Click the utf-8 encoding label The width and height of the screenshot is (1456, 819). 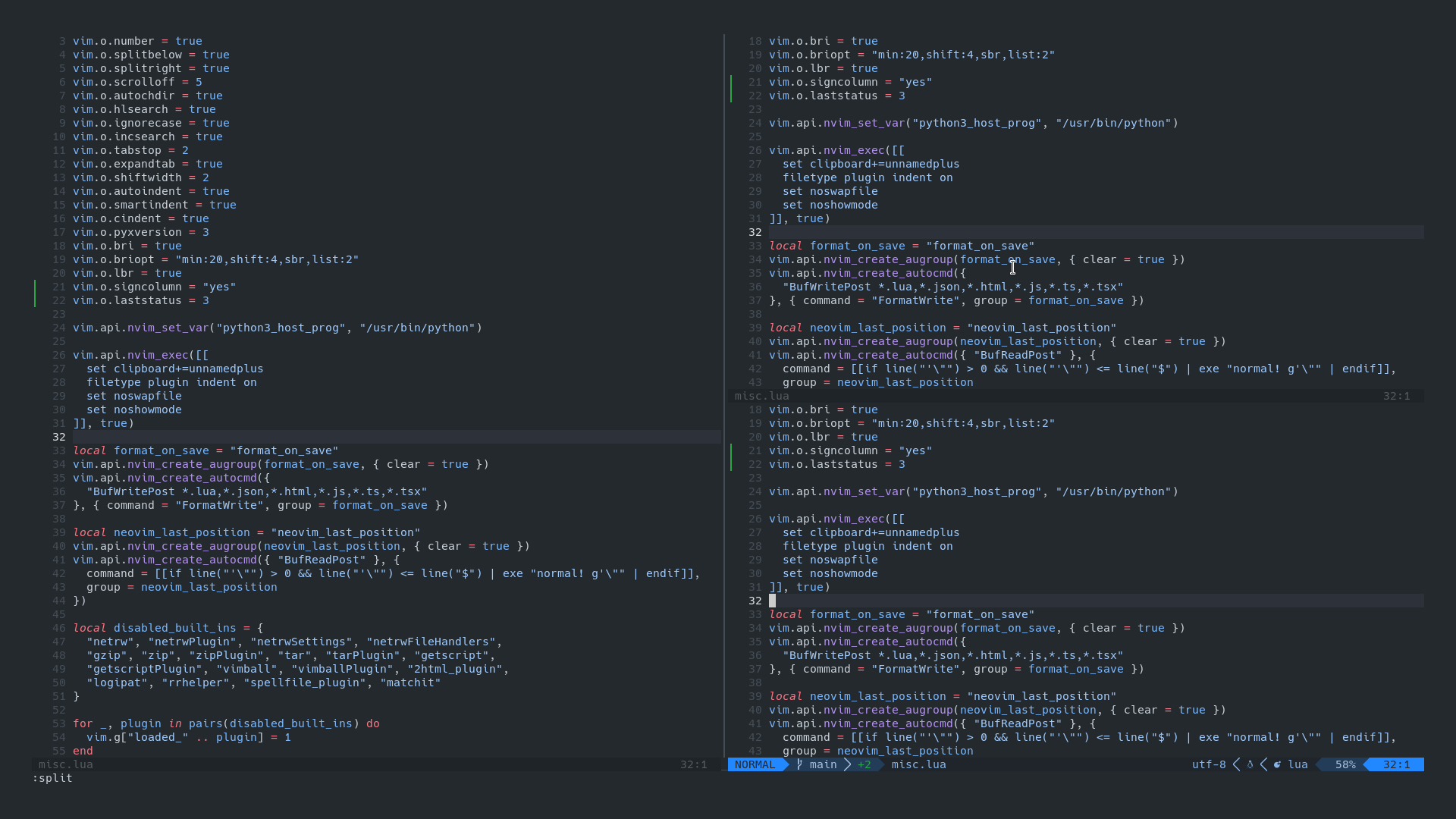[x=1207, y=764]
